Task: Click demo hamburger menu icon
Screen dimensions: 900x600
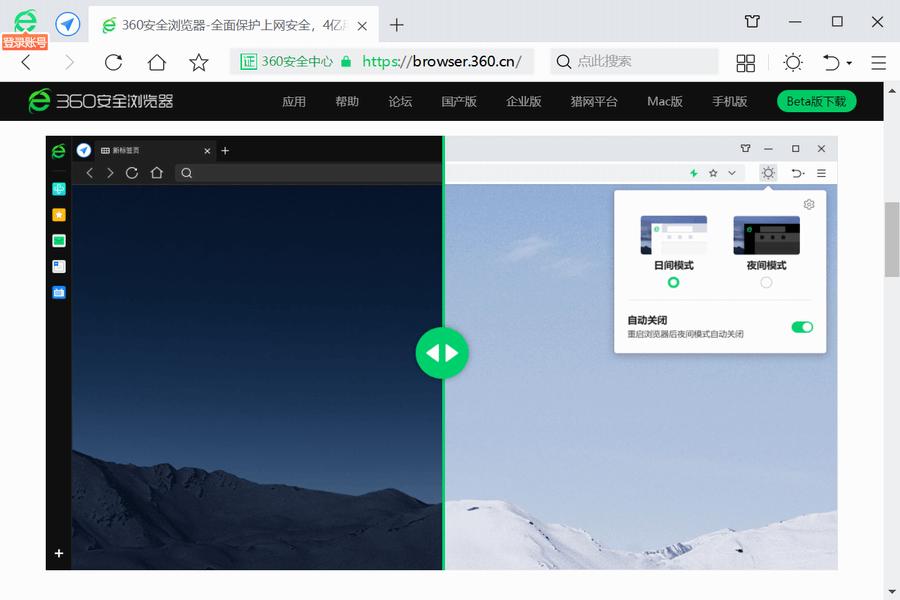Action: coord(821,173)
